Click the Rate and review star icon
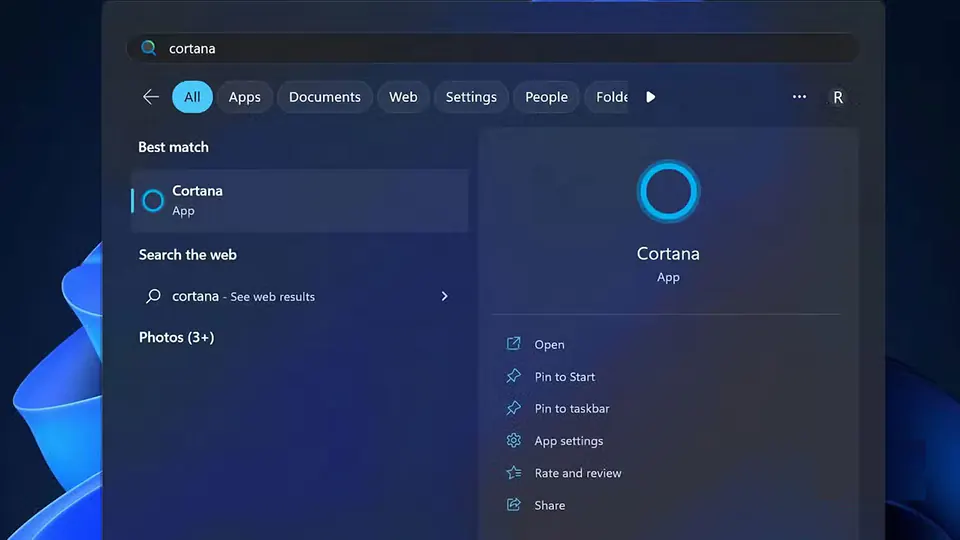Viewport: 960px width, 540px height. pos(514,473)
